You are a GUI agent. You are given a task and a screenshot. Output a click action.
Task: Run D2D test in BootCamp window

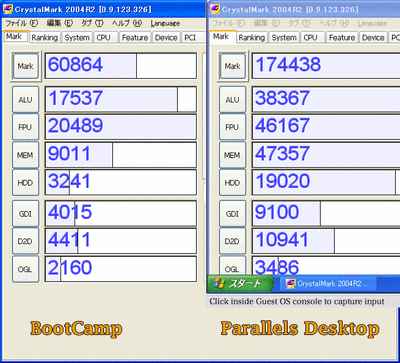pos(26,241)
